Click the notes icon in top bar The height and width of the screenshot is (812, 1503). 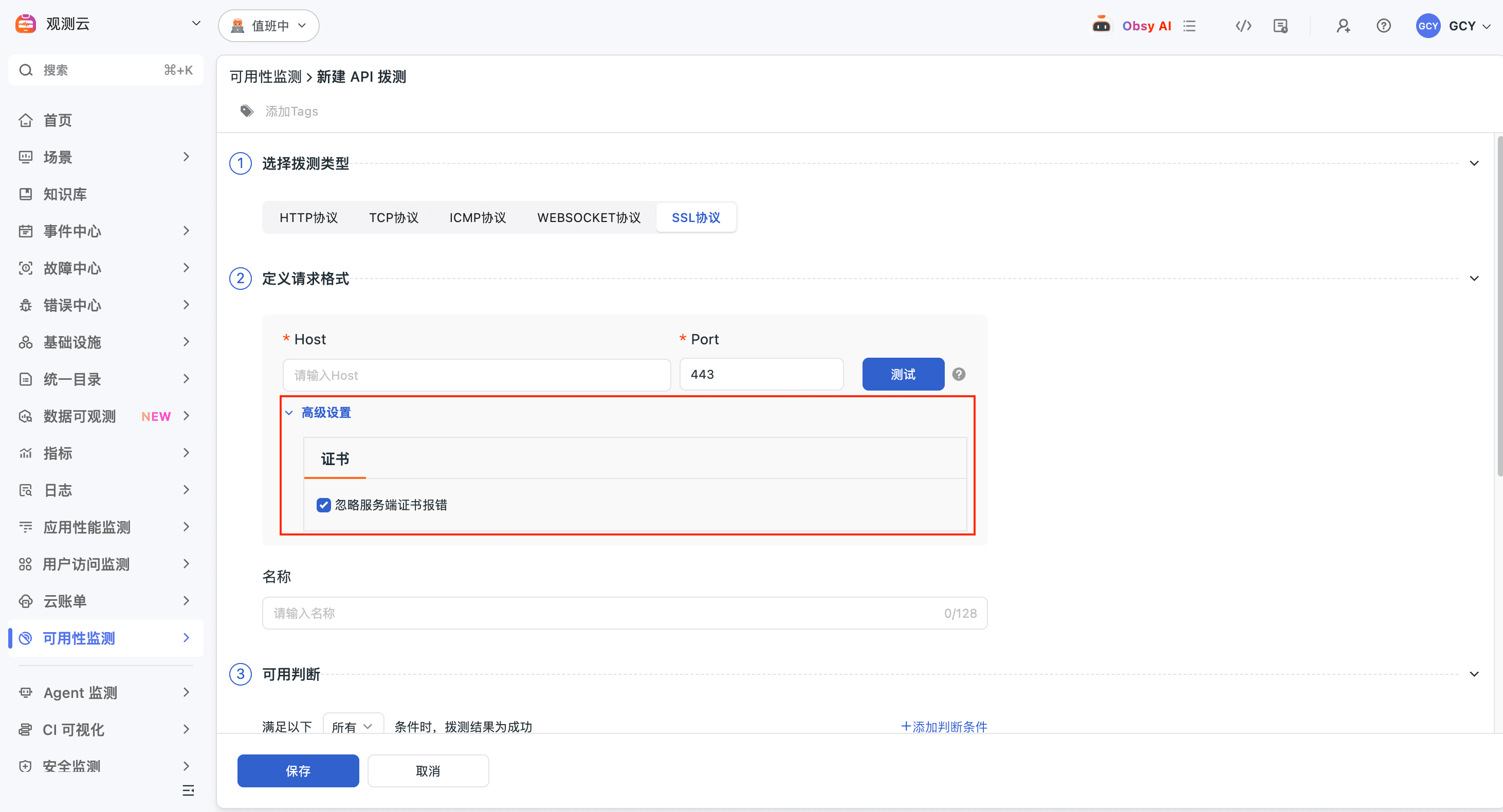pos(1280,26)
